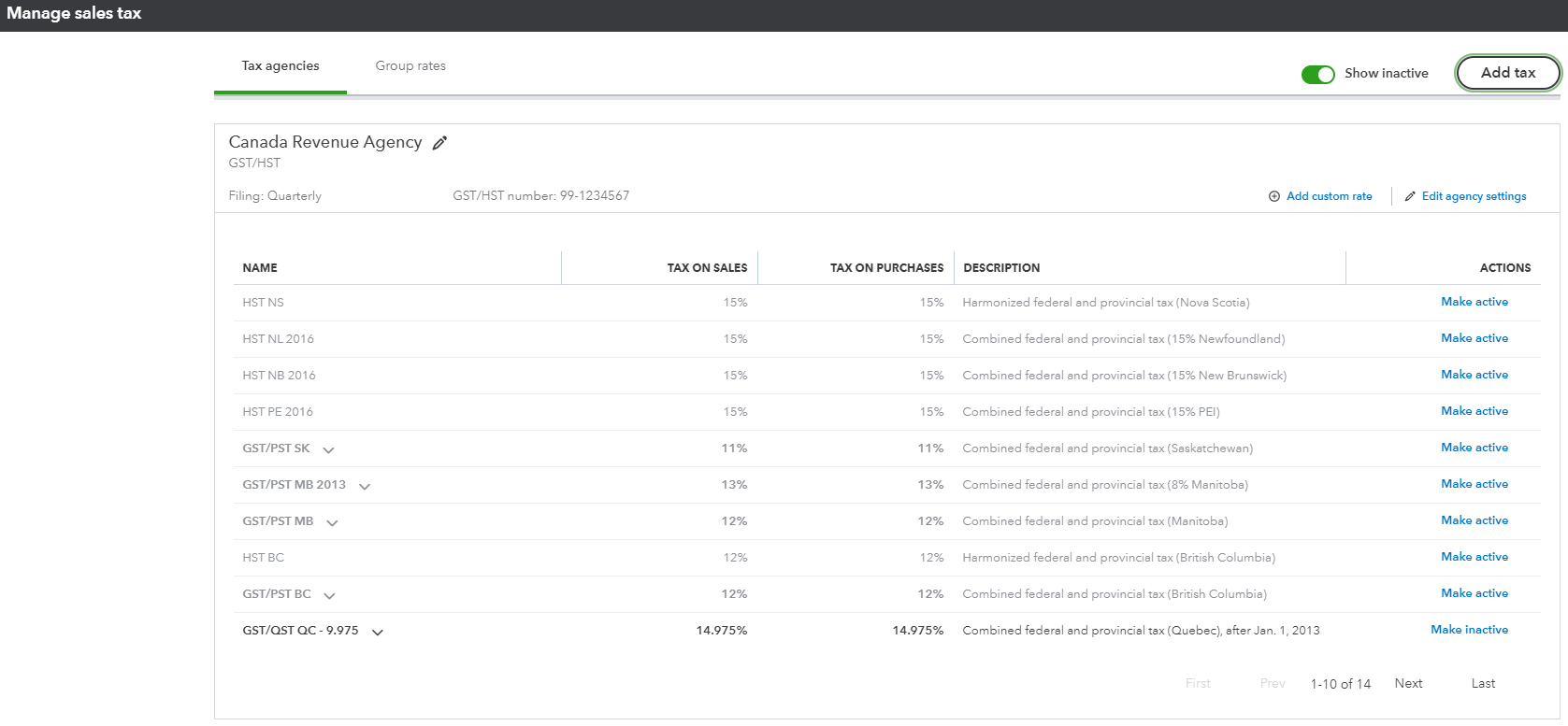Click the DESCRIPTION column header

pos(1001,268)
